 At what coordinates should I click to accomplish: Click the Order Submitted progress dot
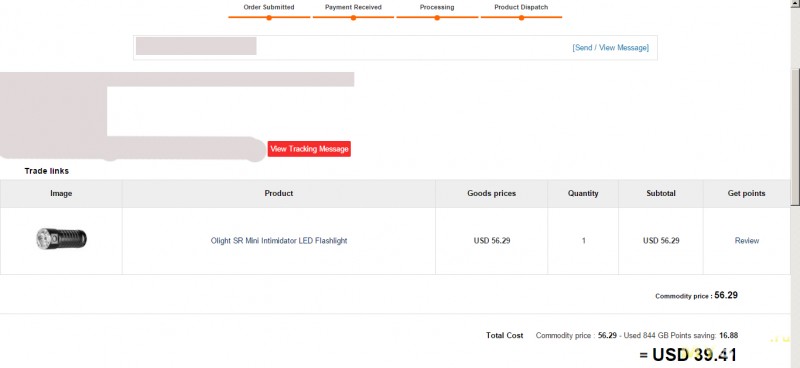click(x=269, y=18)
